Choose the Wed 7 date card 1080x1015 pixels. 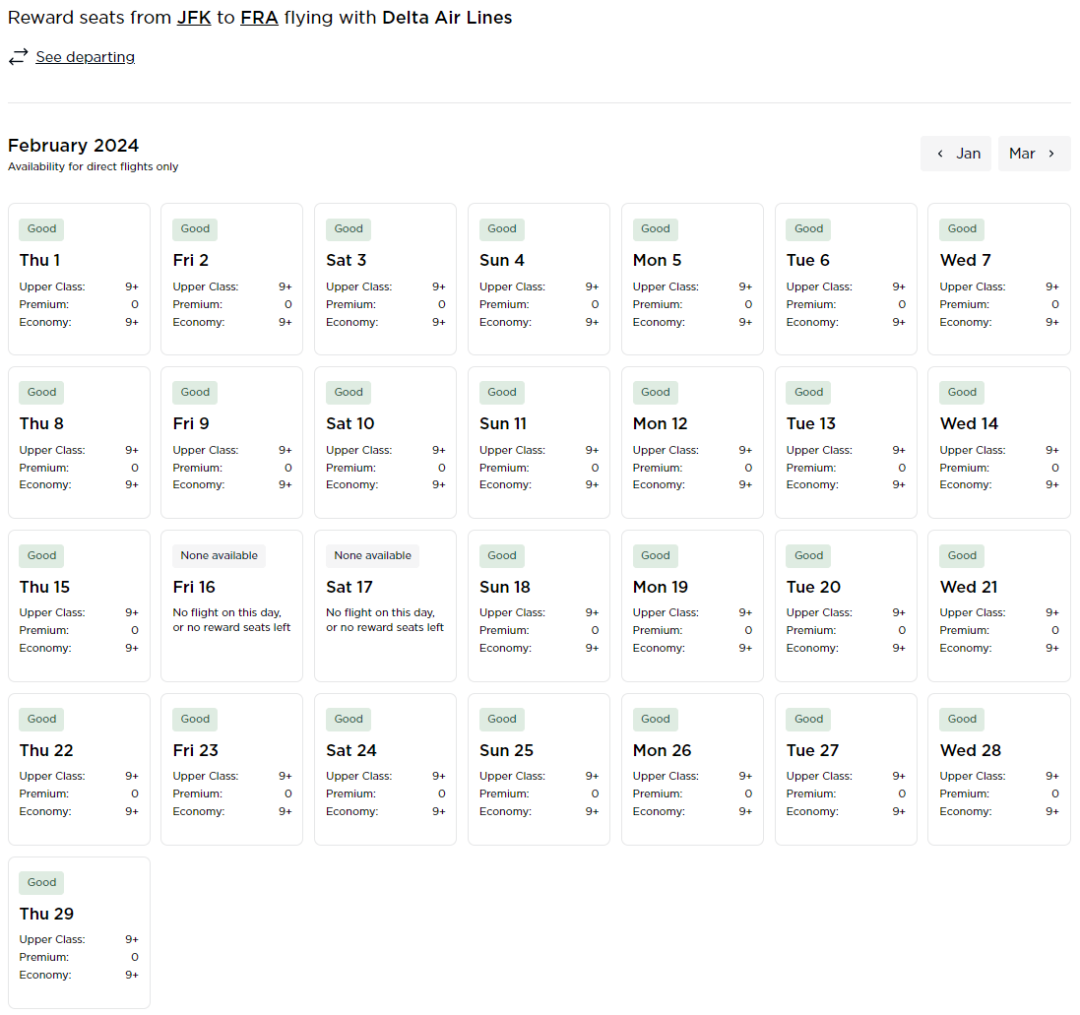(x=998, y=279)
